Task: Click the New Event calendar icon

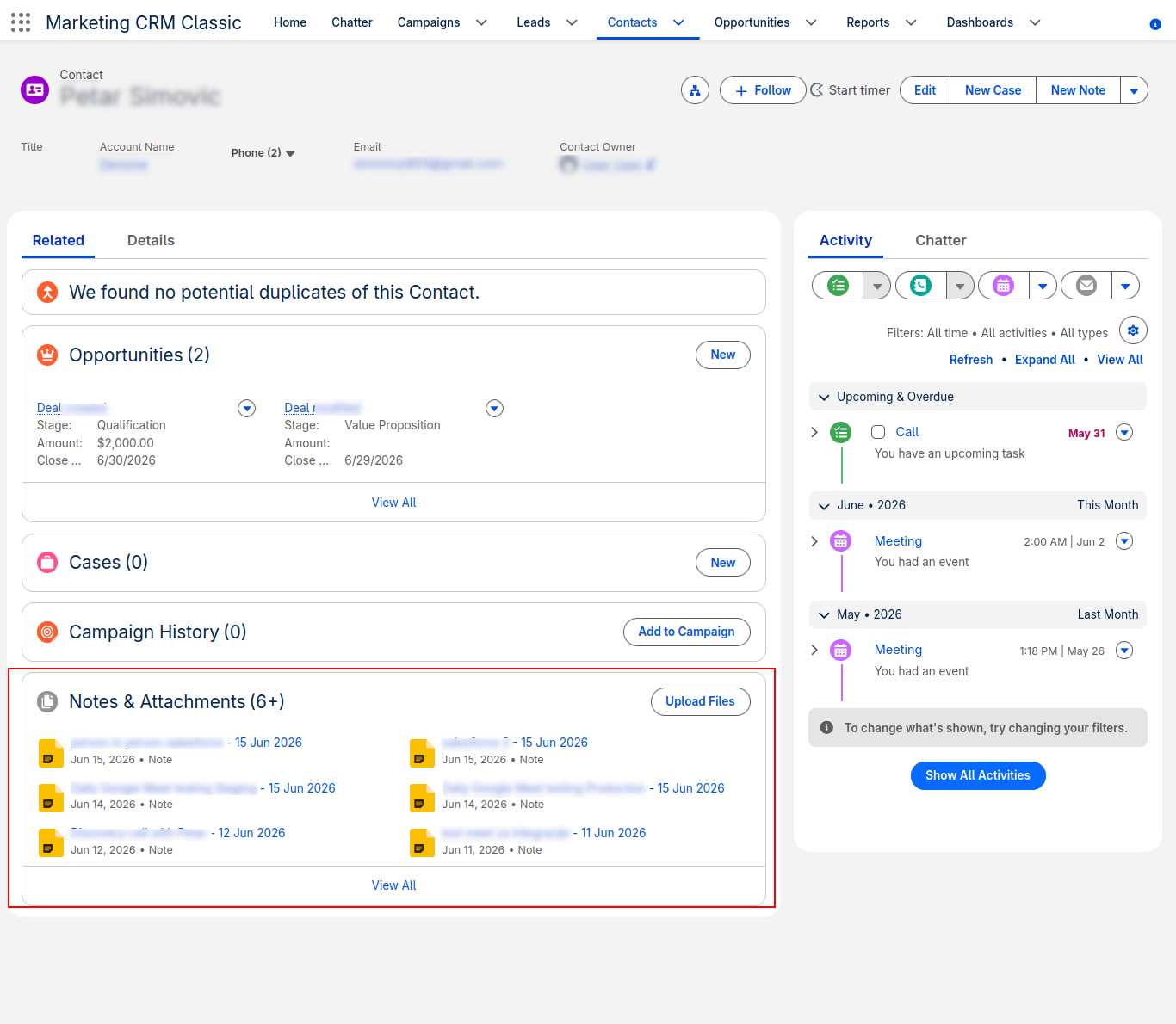Action: [x=1004, y=285]
